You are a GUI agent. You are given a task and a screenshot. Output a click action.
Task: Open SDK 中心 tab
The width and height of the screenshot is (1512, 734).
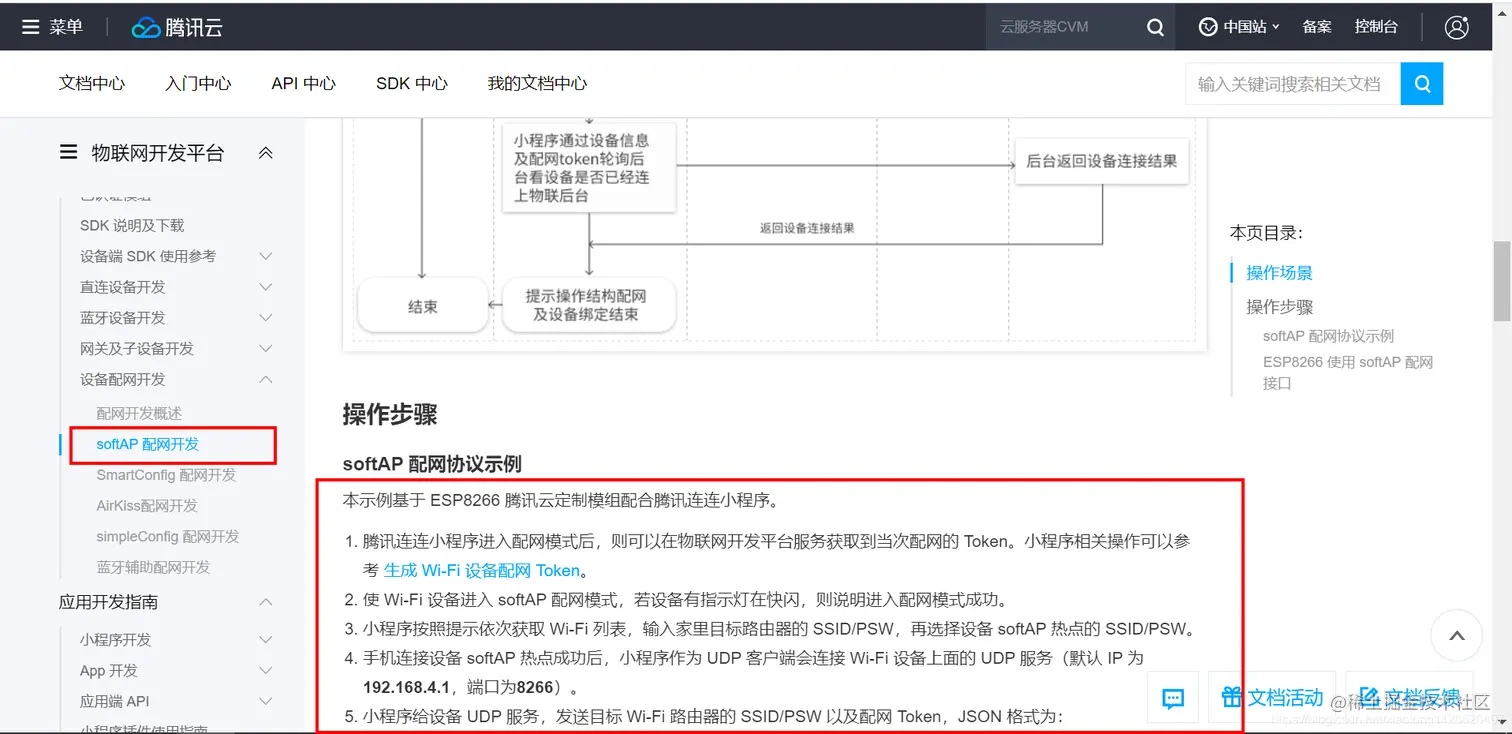click(x=412, y=83)
